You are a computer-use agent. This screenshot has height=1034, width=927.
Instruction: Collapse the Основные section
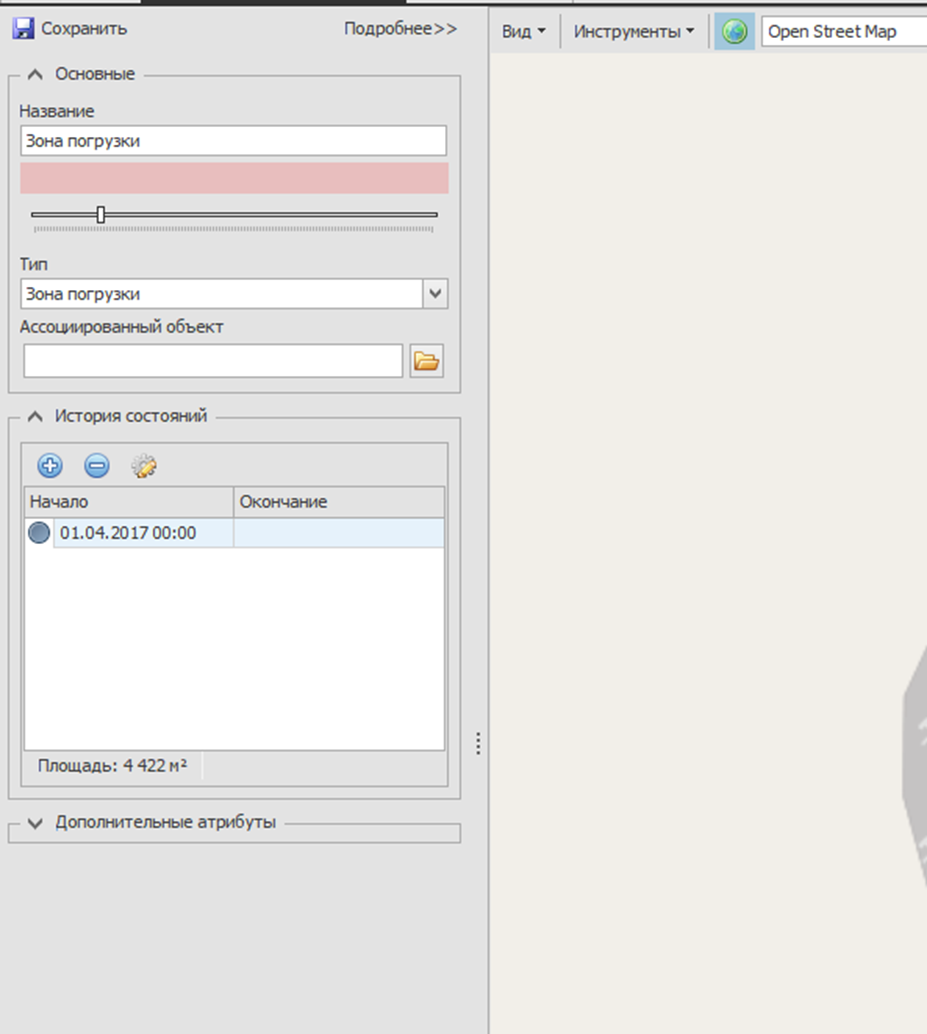(36, 74)
